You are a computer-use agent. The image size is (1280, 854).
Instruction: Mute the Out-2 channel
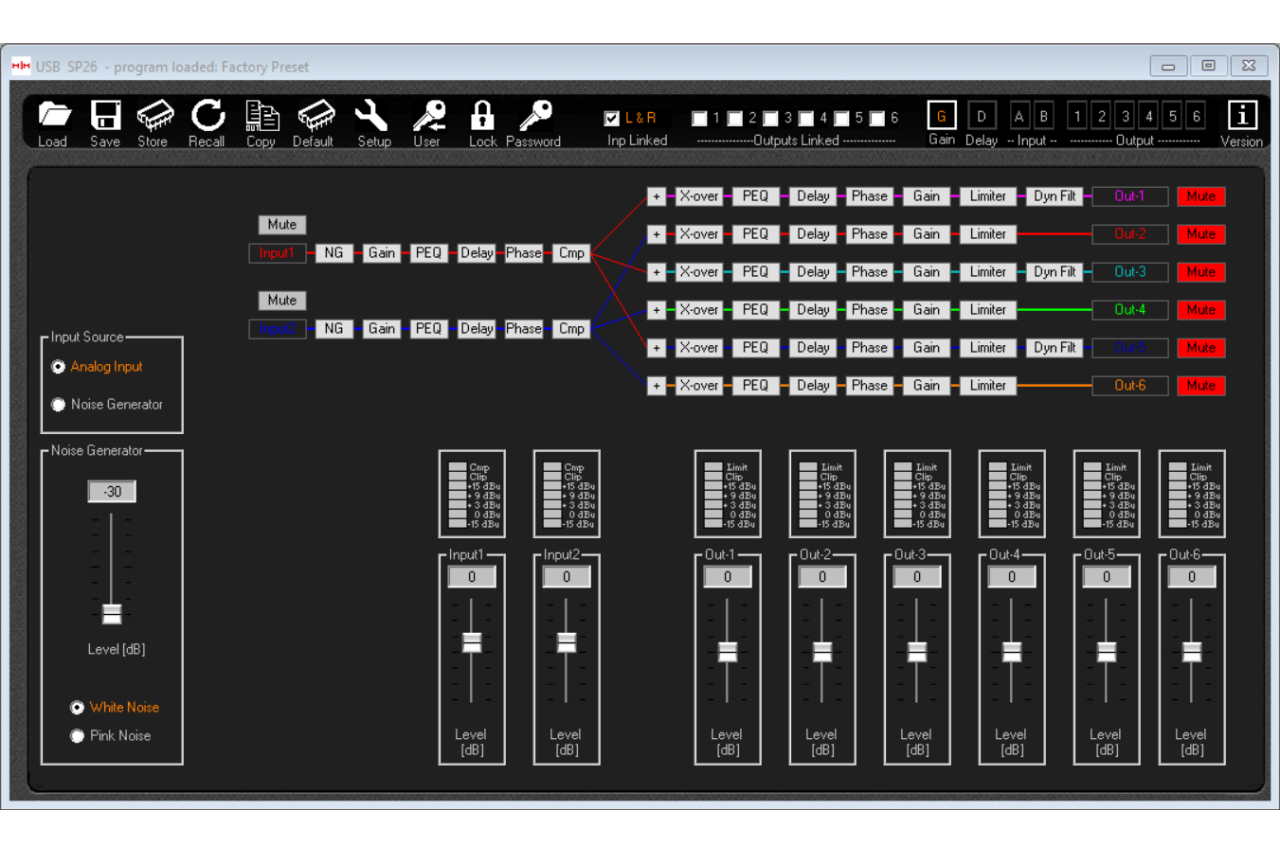click(x=1200, y=234)
